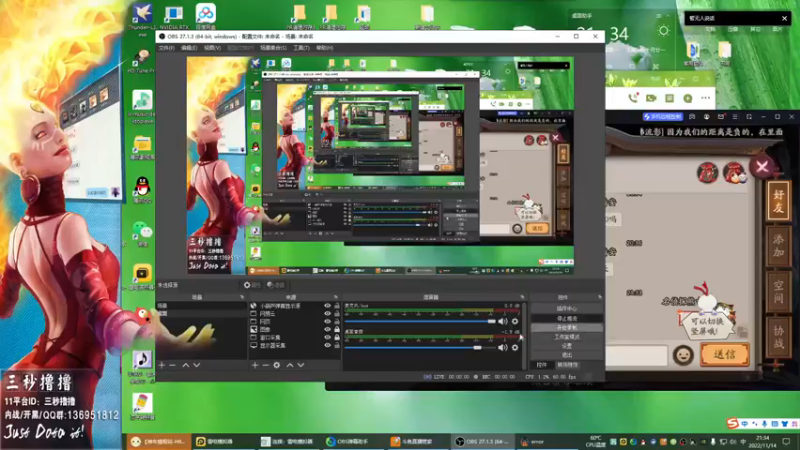Click the 麦克风/Aux volume slider
The height and width of the screenshot is (450, 800).
[420, 321]
